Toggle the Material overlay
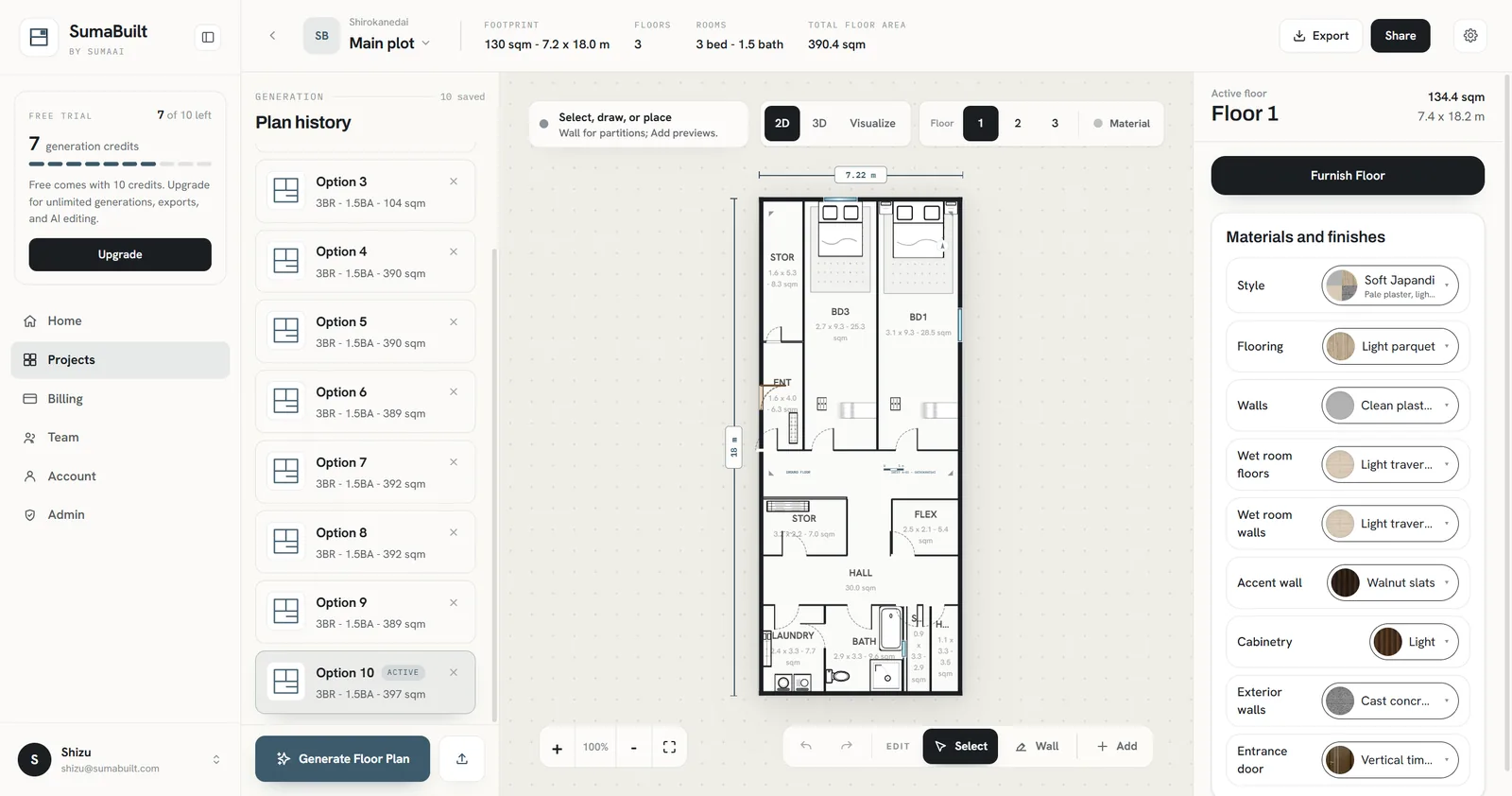This screenshot has height=796, width=1512. (1122, 123)
